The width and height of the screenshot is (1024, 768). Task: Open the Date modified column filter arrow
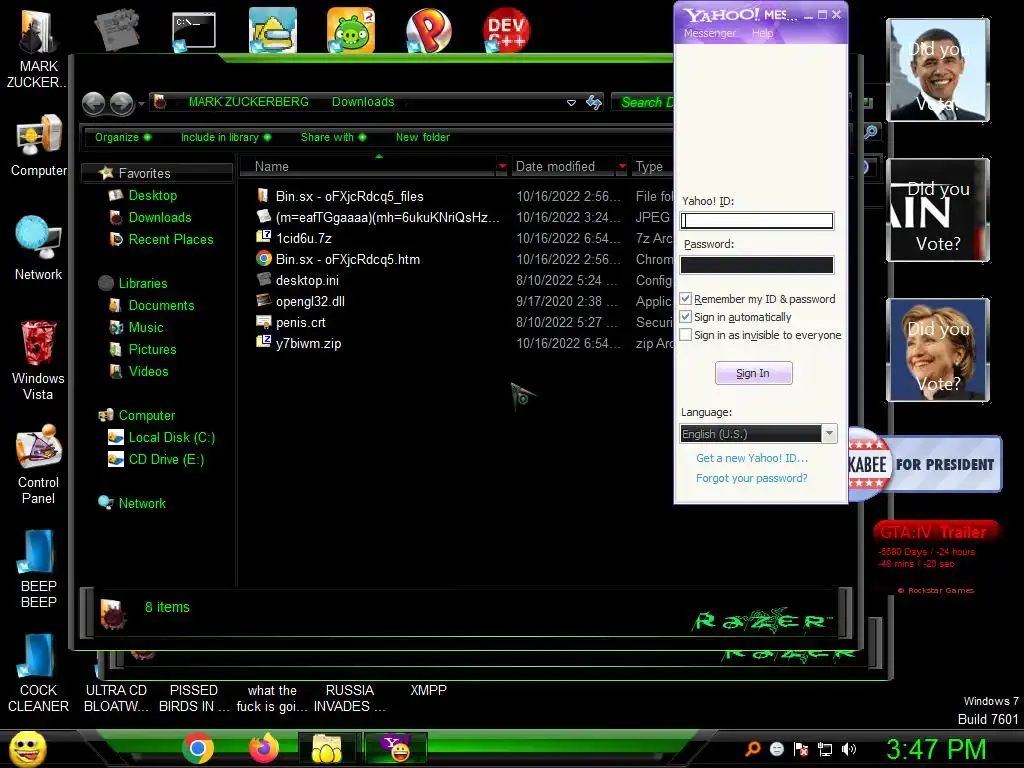(622, 167)
